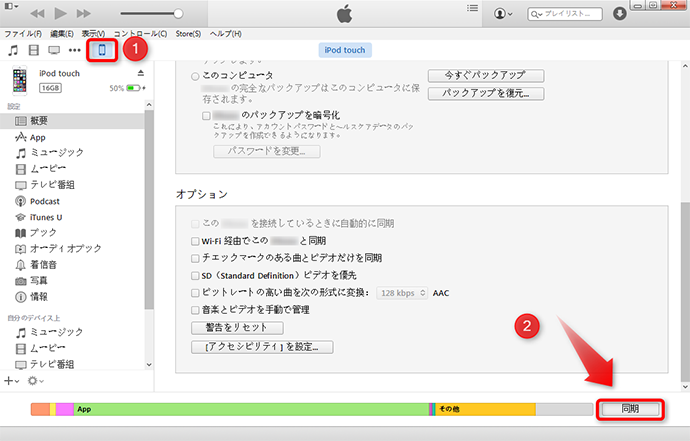This screenshot has width=690, height=441.
Task: Click the rewind previous track button
Action: (x=37, y=14)
